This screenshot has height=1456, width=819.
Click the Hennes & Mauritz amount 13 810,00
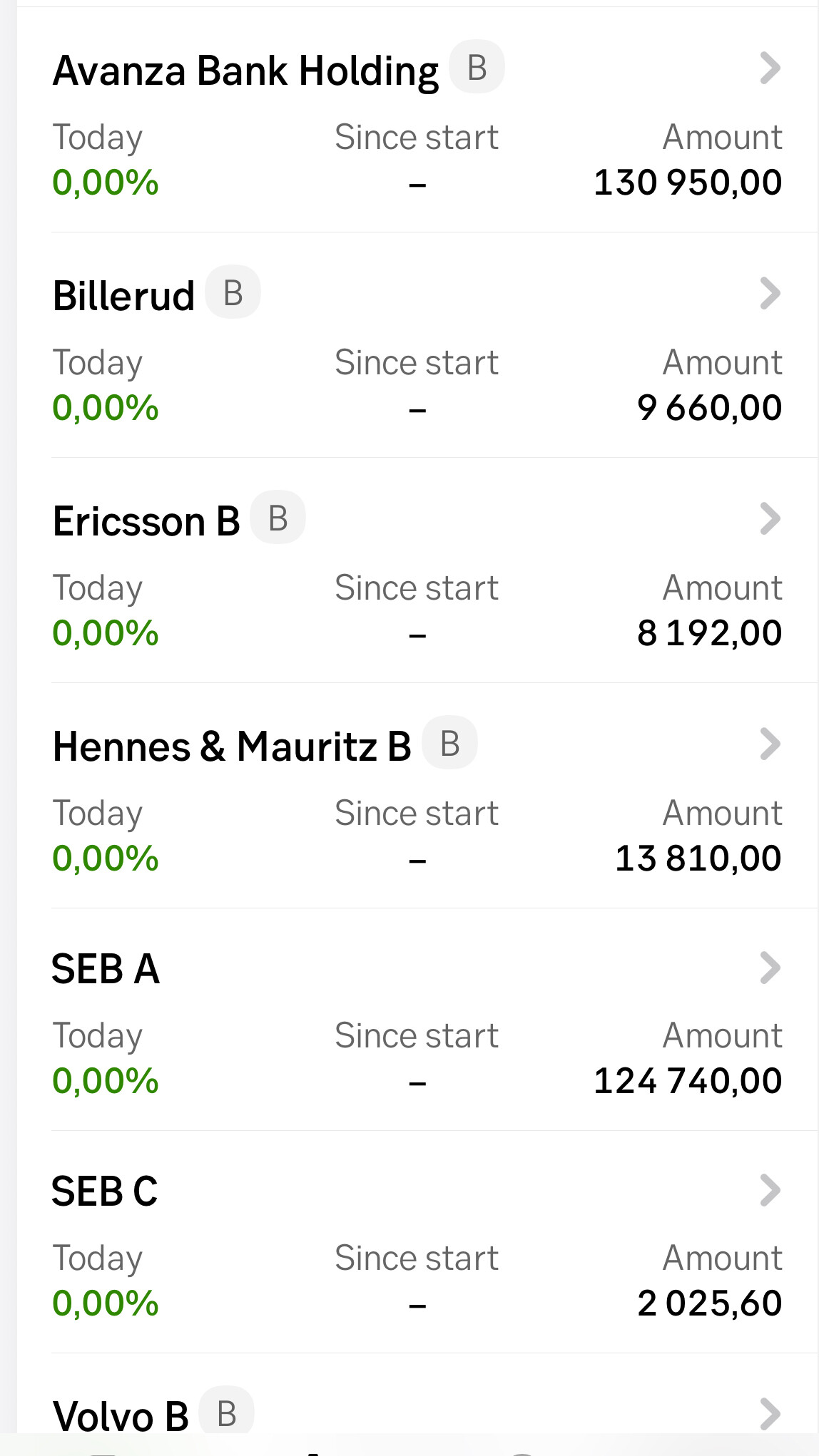click(x=698, y=858)
